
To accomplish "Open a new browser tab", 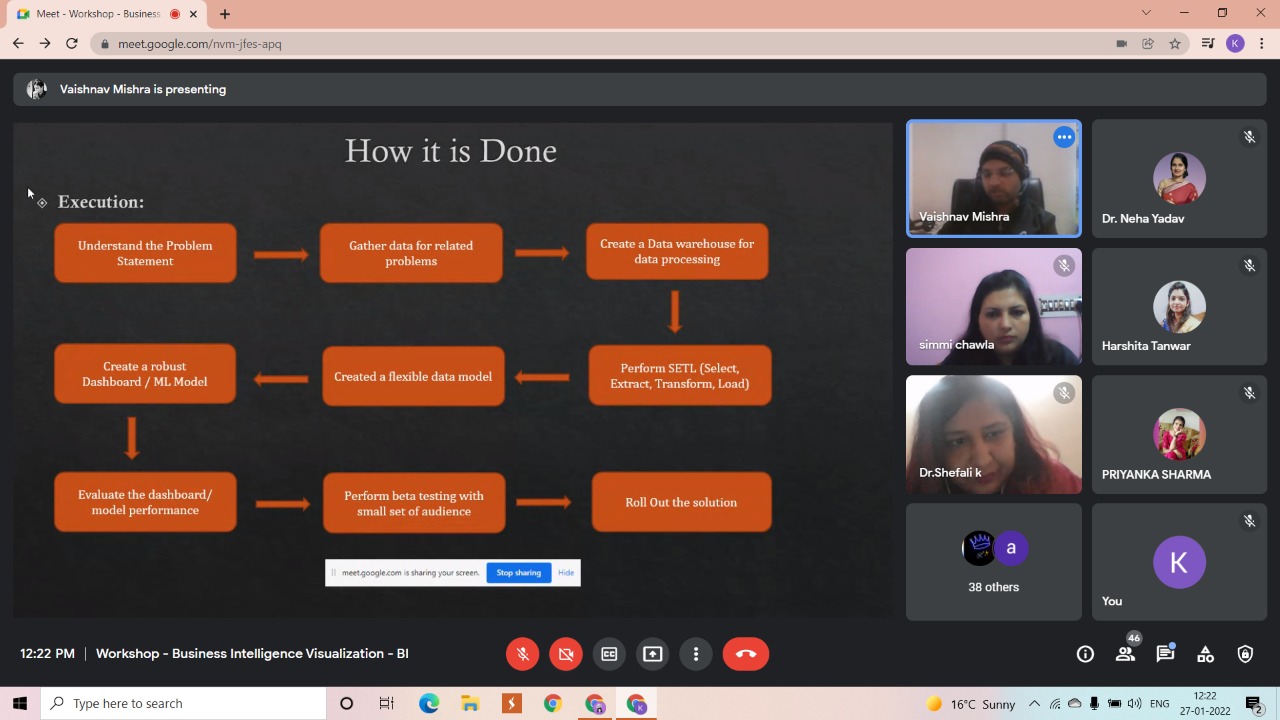I will tap(225, 14).
